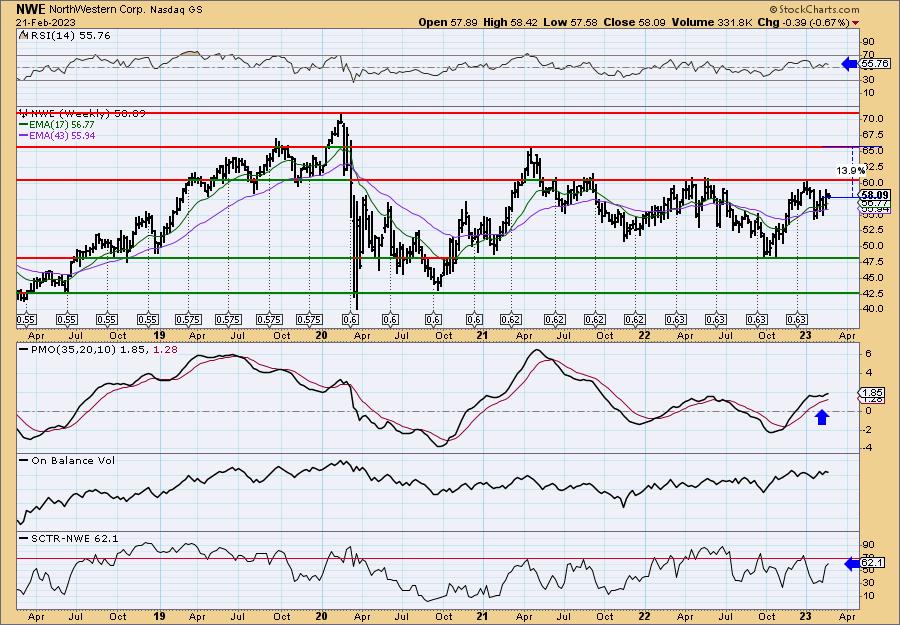Click the red down triangle beside Chg
This screenshot has height=625, width=900.
tap(856, 23)
